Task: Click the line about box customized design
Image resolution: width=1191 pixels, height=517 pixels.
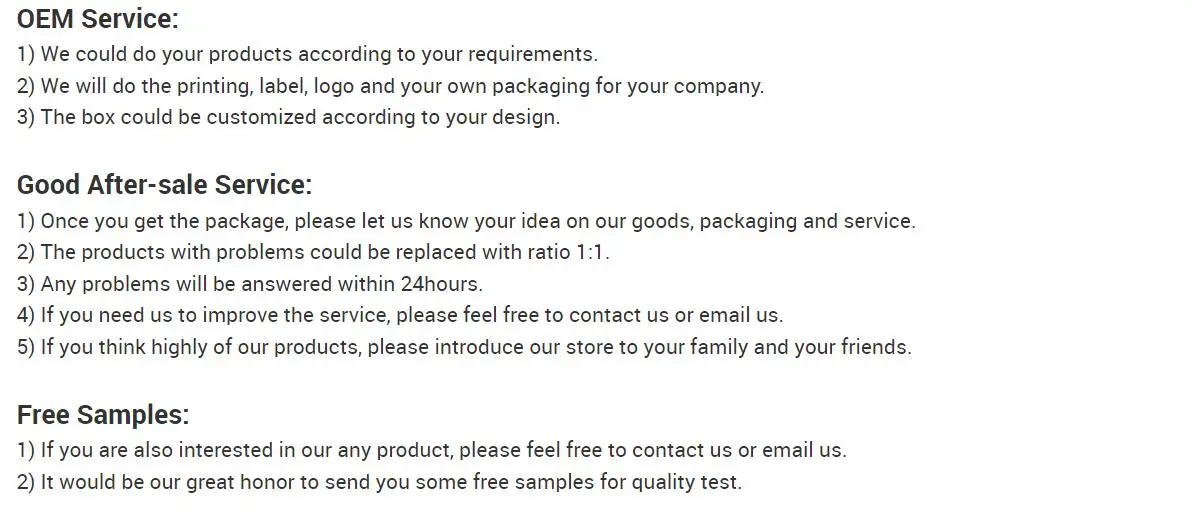Action: 288,117
